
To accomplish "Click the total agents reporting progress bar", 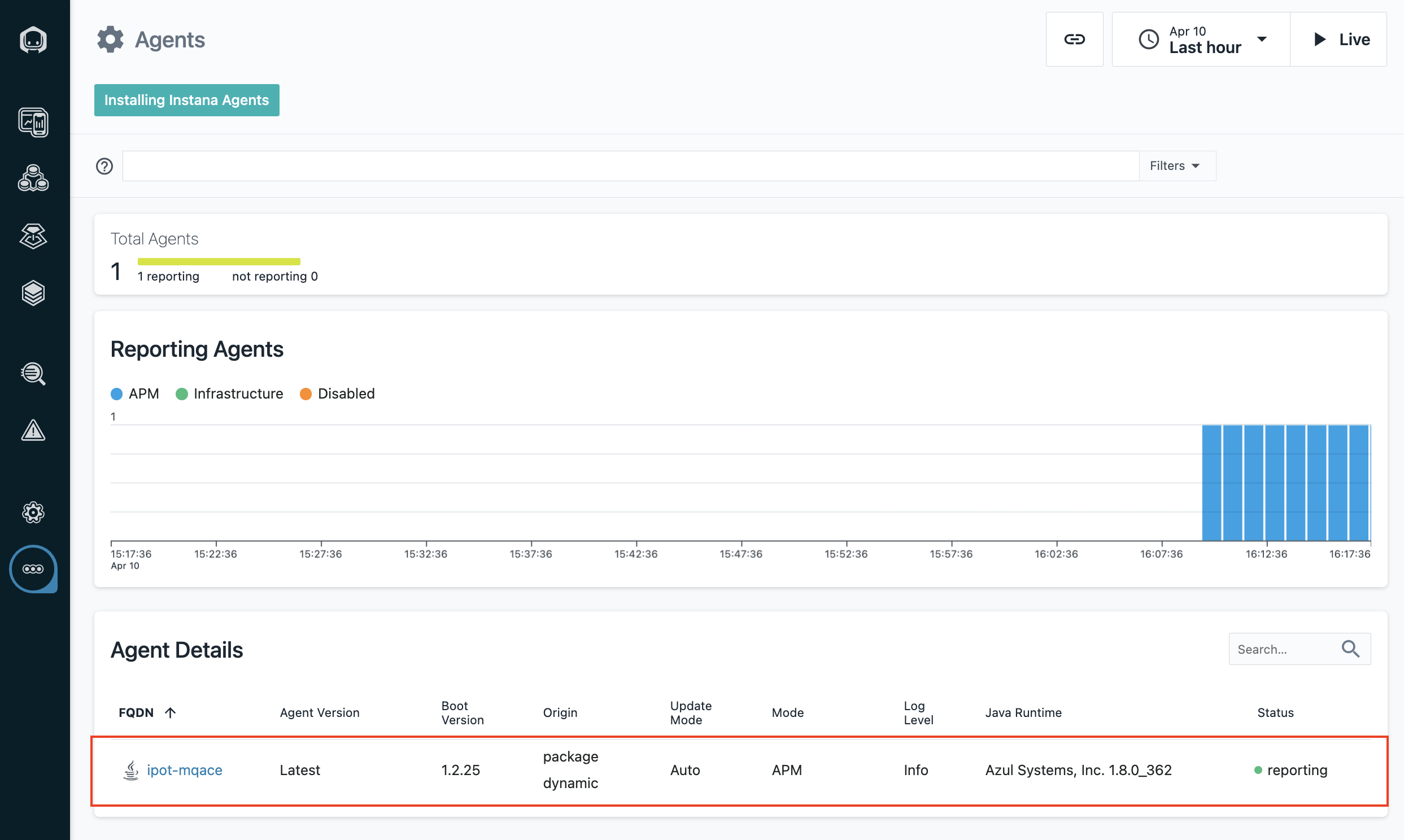I will coord(219,261).
